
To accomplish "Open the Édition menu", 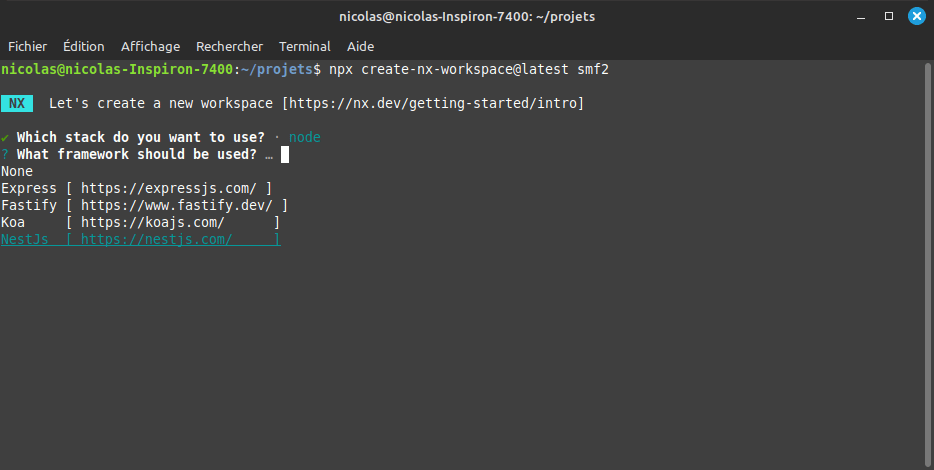I will click(x=83, y=46).
